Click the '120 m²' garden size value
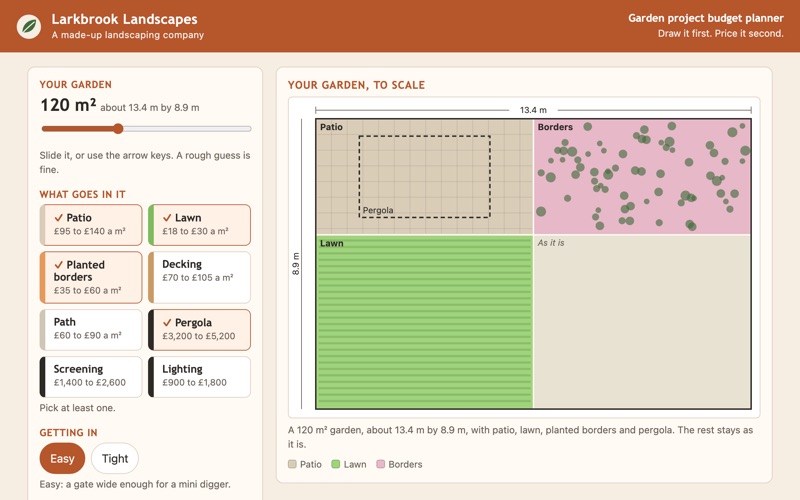The width and height of the screenshot is (800, 500). 68,105
